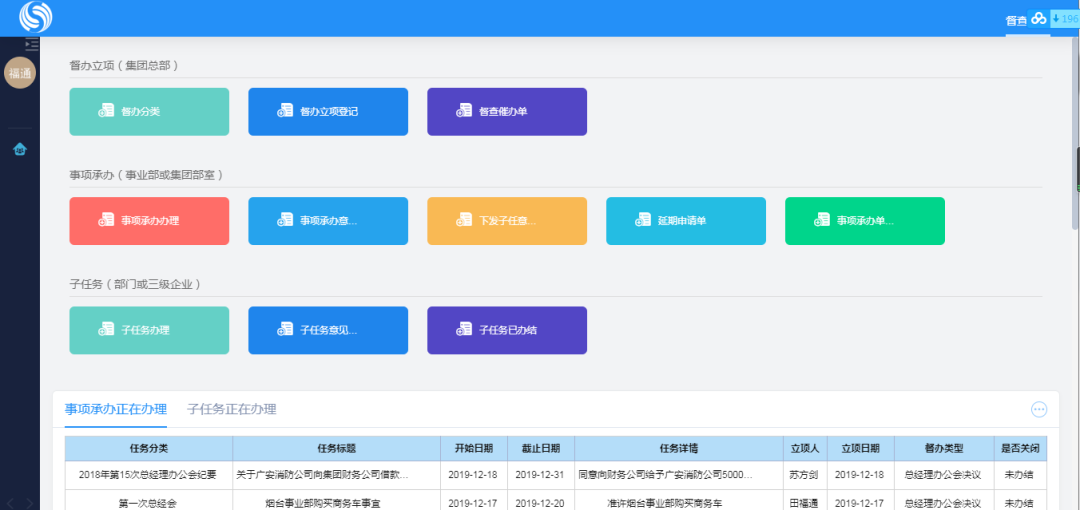Click the 截止日期 column header
Viewport: 1080px width, 510px height.
tap(541, 448)
